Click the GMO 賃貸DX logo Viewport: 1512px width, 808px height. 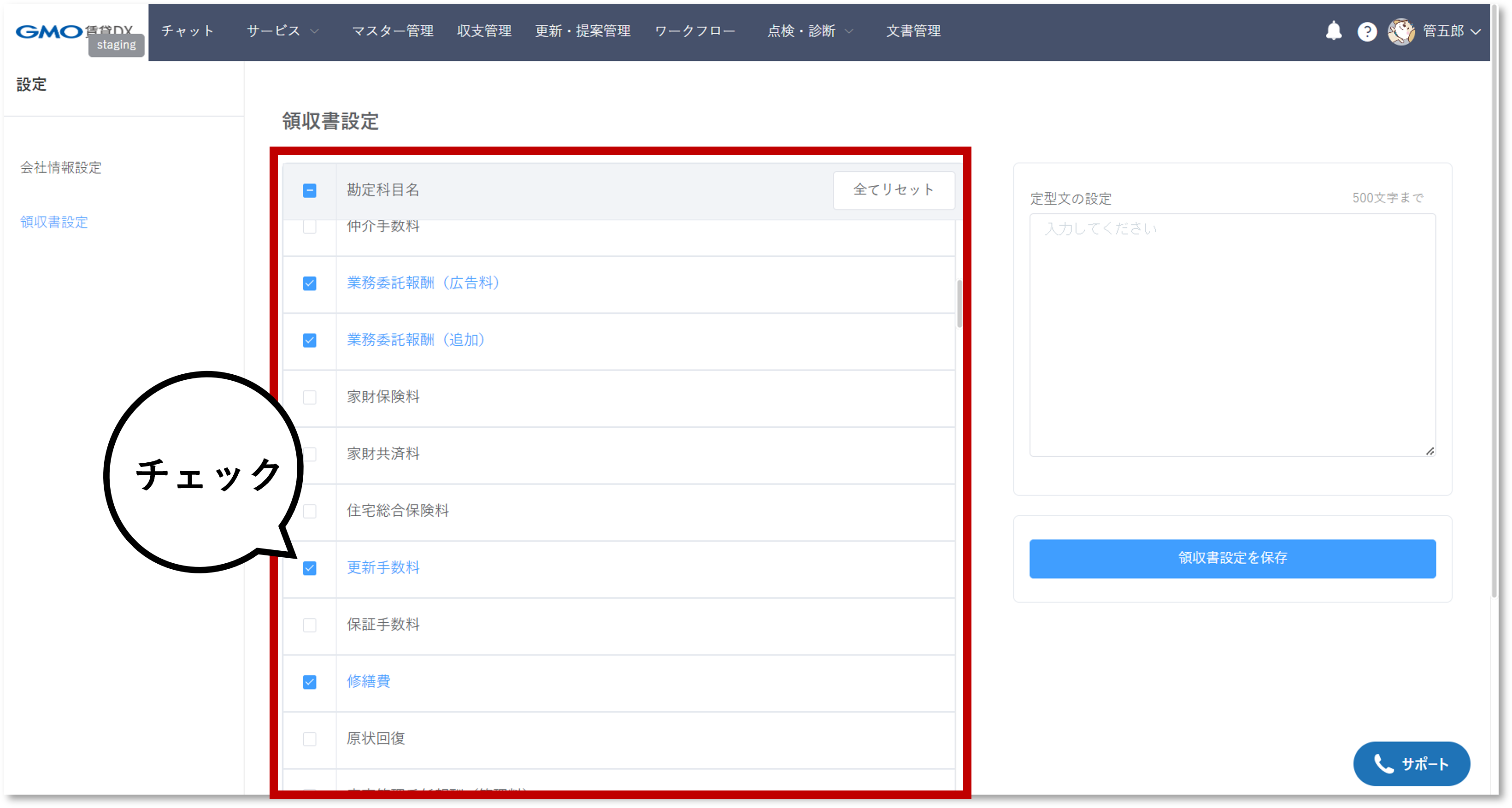[50, 31]
